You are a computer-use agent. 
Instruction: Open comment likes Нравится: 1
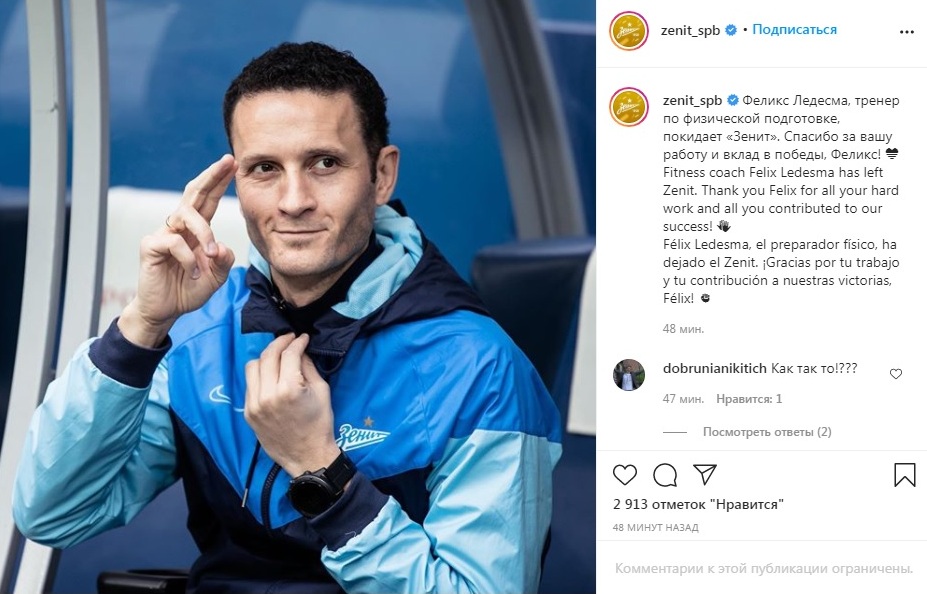tap(749, 399)
